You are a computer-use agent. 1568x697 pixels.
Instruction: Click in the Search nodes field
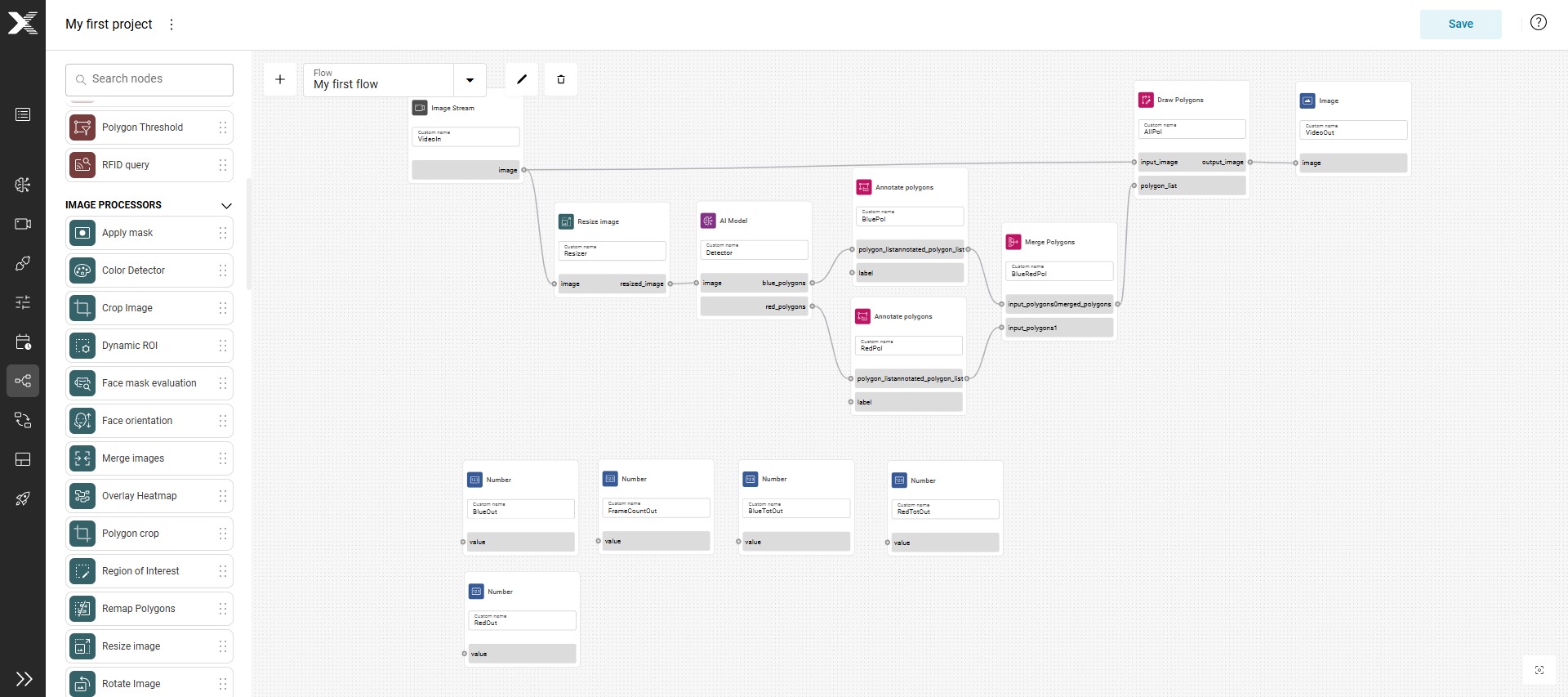click(x=149, y=79)
